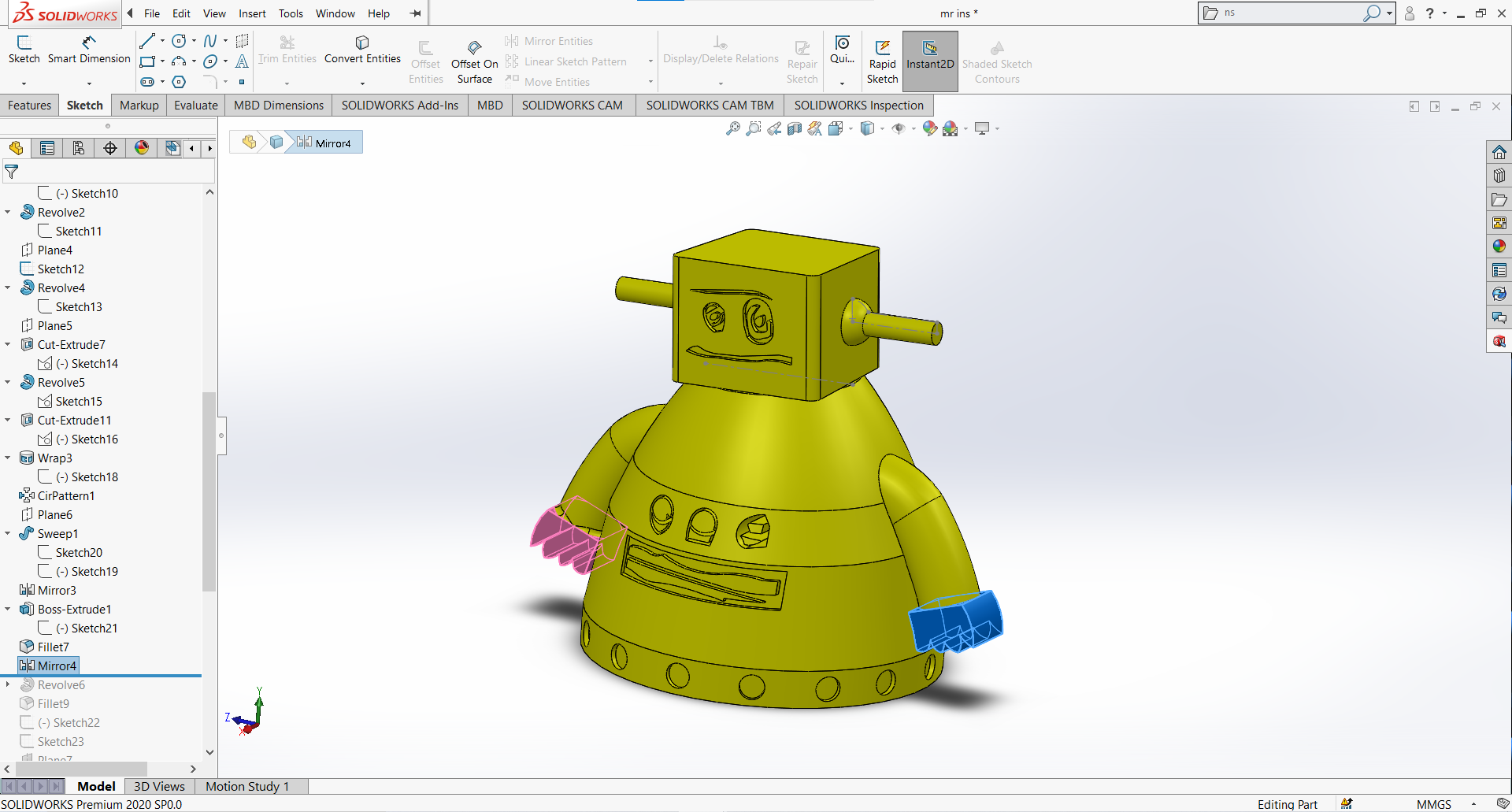Select the Mirror4 feature in tree

[49, 666]
